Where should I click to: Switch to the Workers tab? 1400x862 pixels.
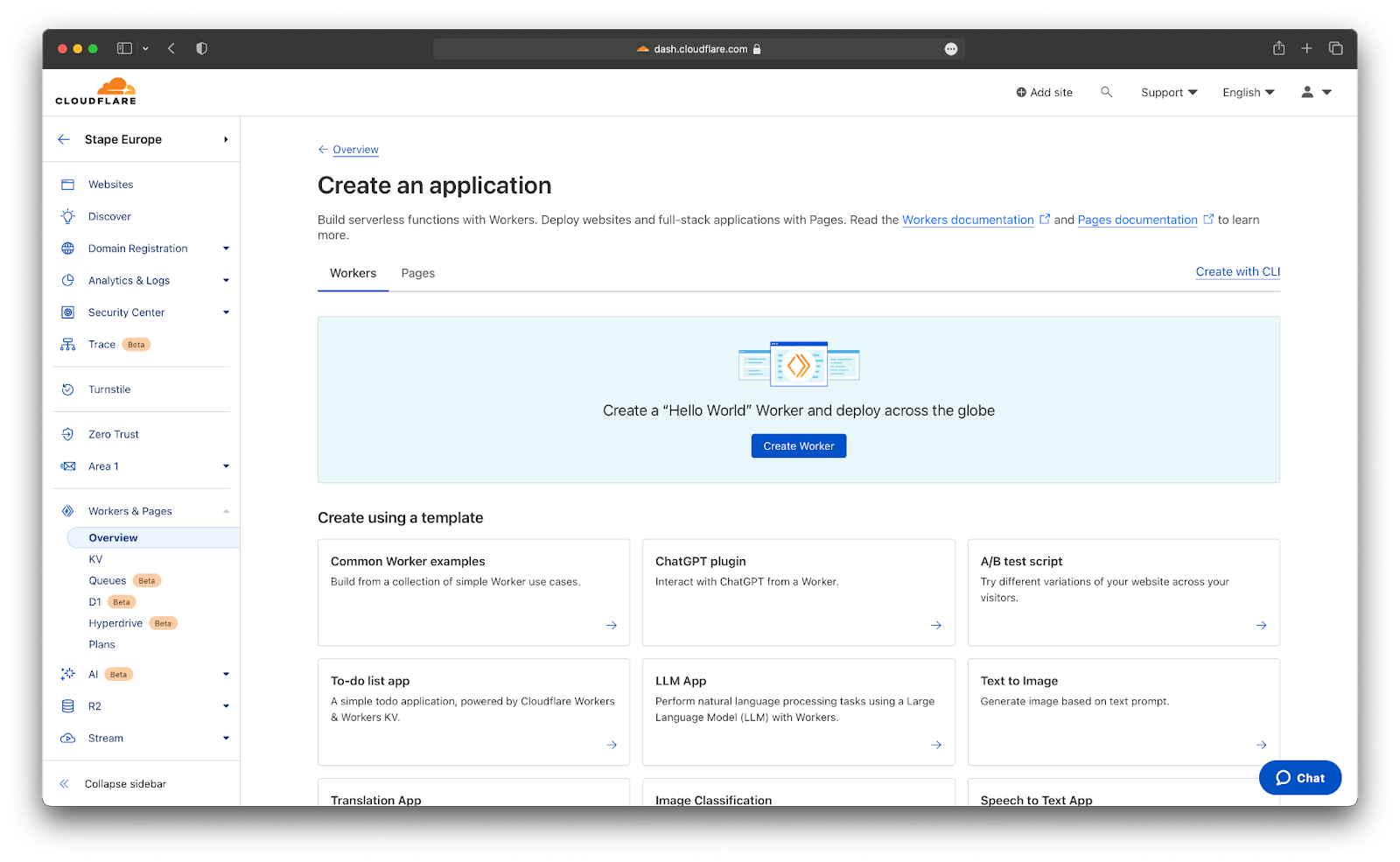tap(353, 273)
